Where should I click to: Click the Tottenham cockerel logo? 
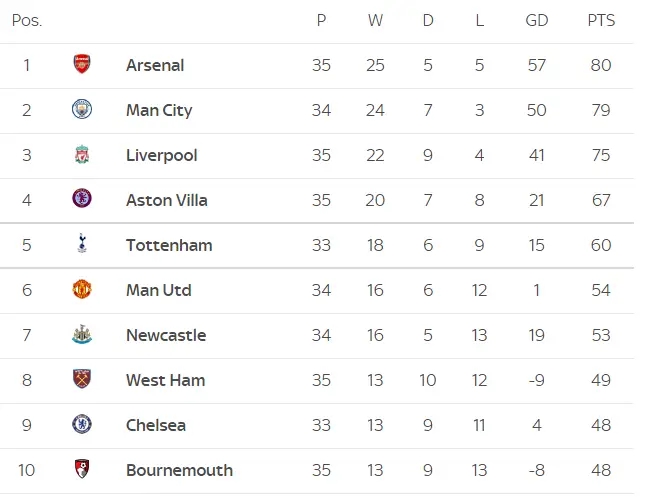coord(82,243)
